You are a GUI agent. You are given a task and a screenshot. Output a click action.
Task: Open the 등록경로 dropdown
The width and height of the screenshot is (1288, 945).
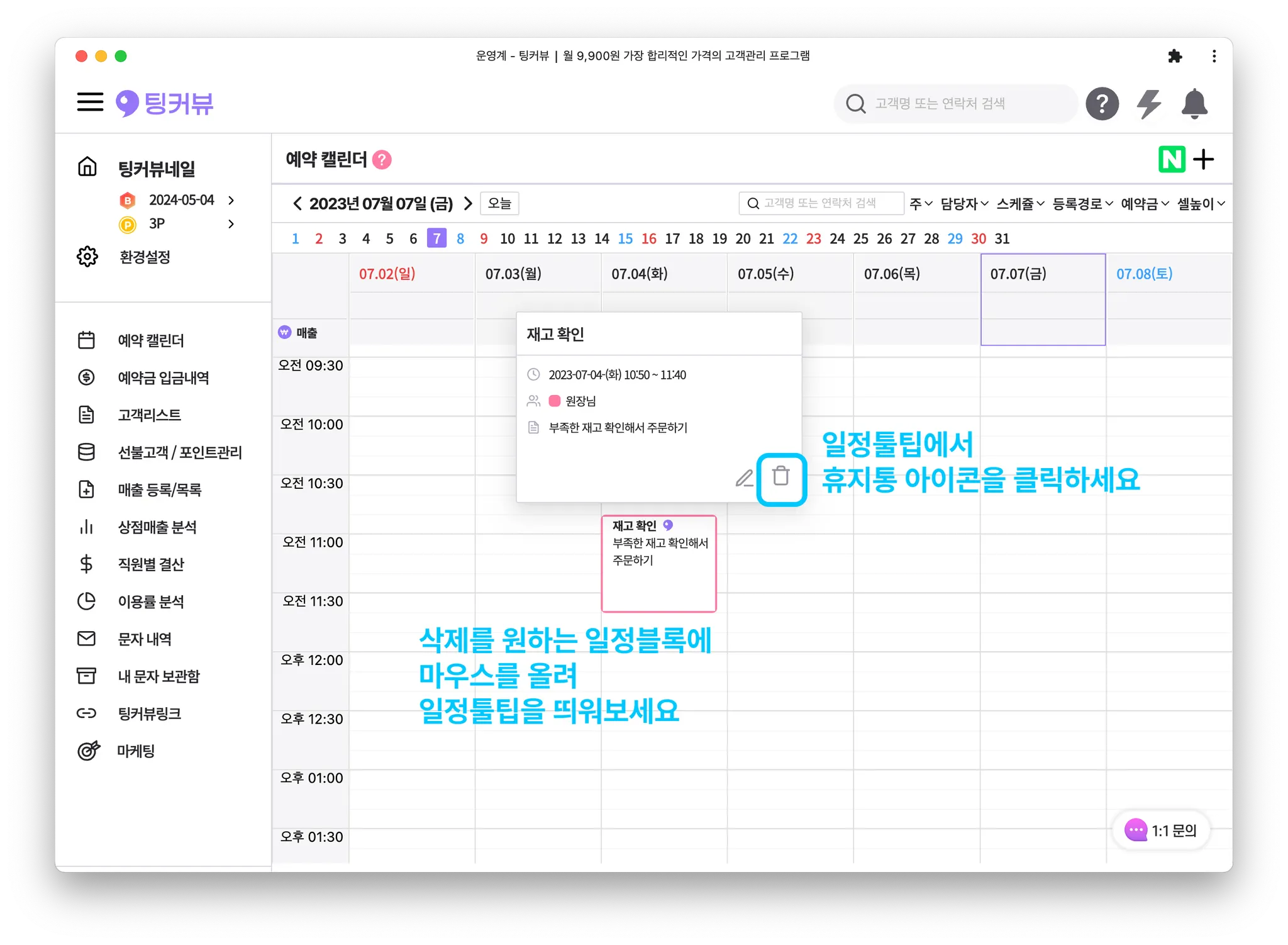[x=1082, y=204]
